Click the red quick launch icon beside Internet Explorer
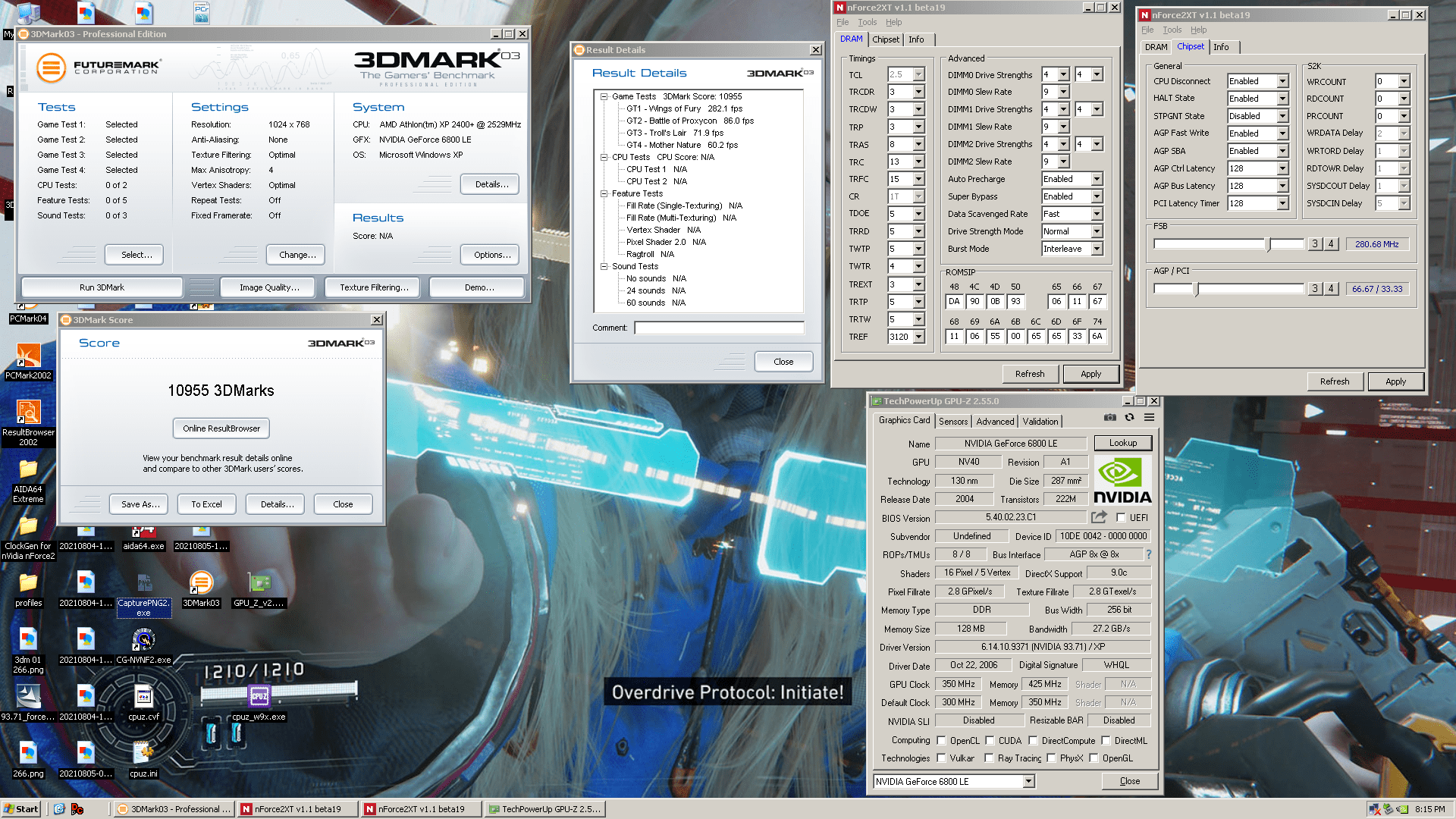This screenshot has width=1456, height=819. 77,809
